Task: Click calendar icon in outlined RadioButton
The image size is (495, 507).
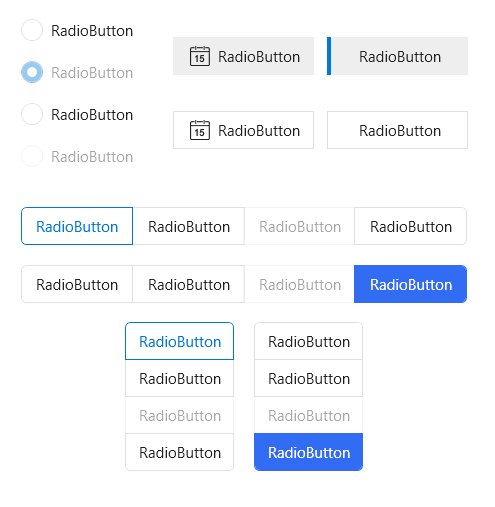Action: (x=200, y=130)
